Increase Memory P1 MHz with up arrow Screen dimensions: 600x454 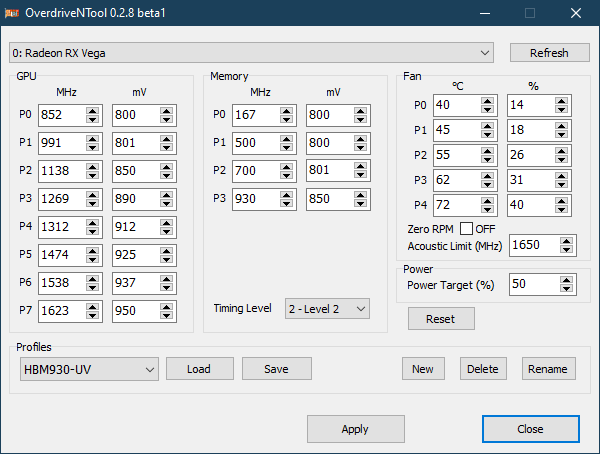(x=286, y=139)
